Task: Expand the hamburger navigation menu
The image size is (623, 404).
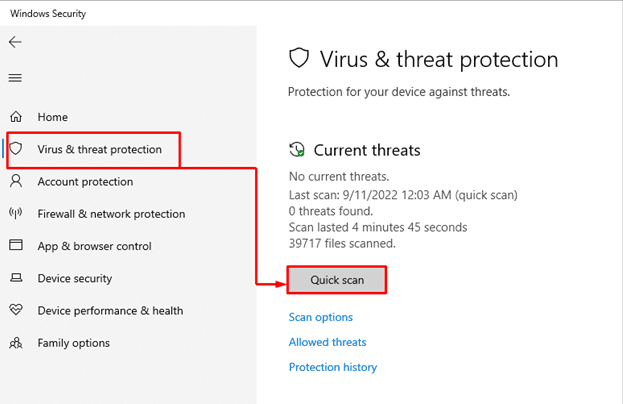Action: (x=15, y=78)
